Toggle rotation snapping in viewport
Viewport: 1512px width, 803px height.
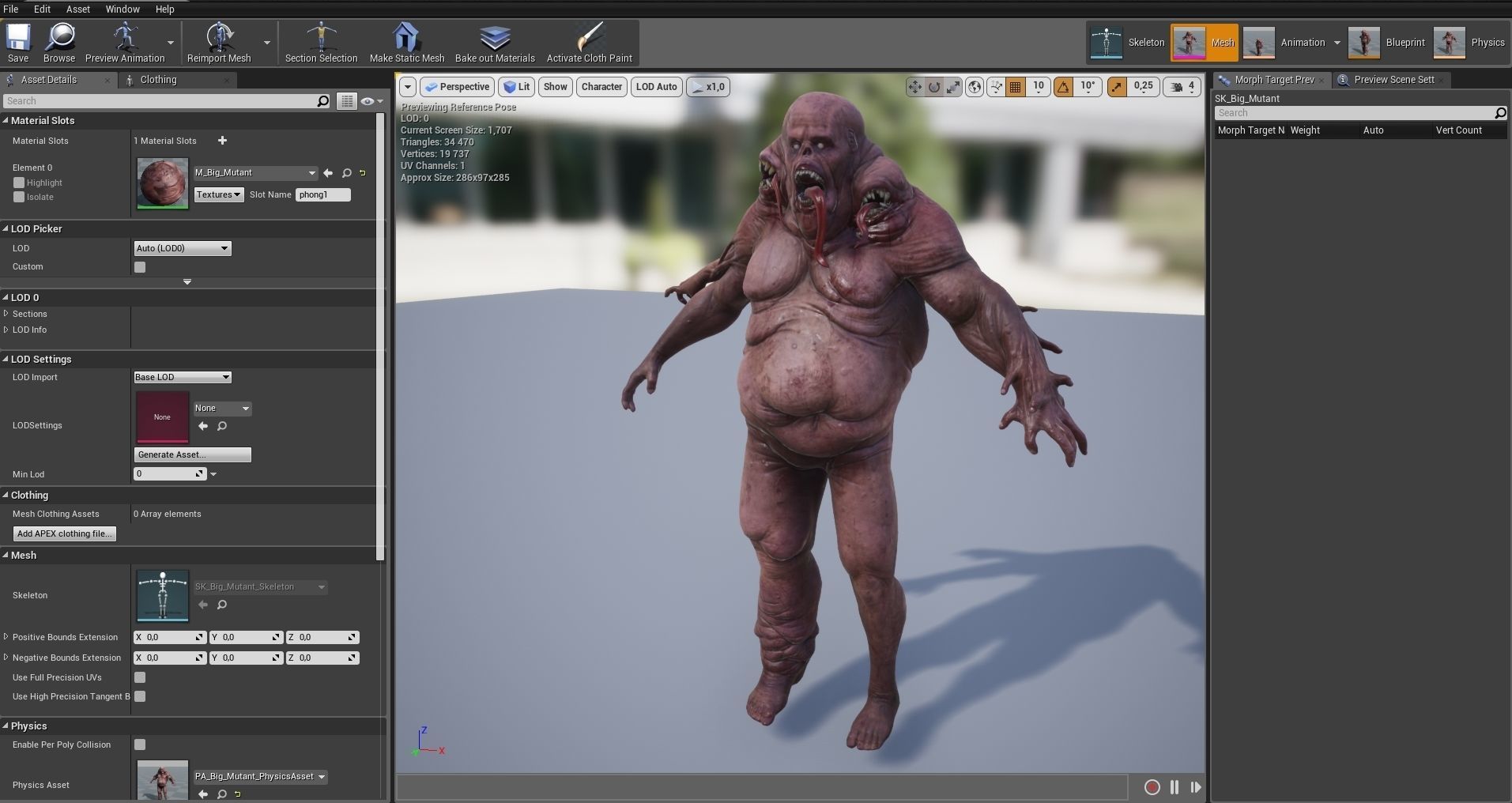pyautogui.click(x=1063, y=87)
